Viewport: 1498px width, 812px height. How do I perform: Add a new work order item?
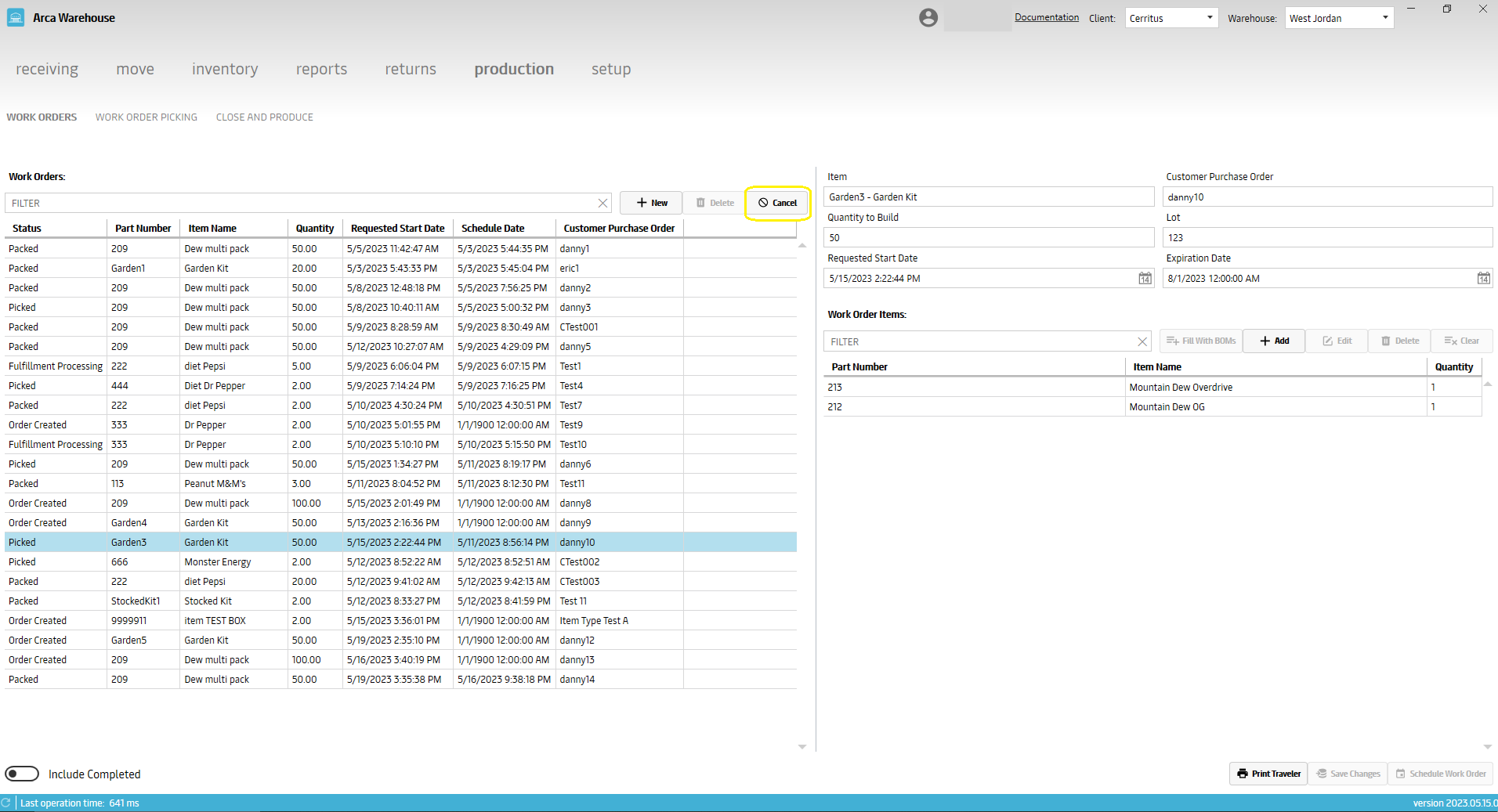click(x=1274, y=341)
